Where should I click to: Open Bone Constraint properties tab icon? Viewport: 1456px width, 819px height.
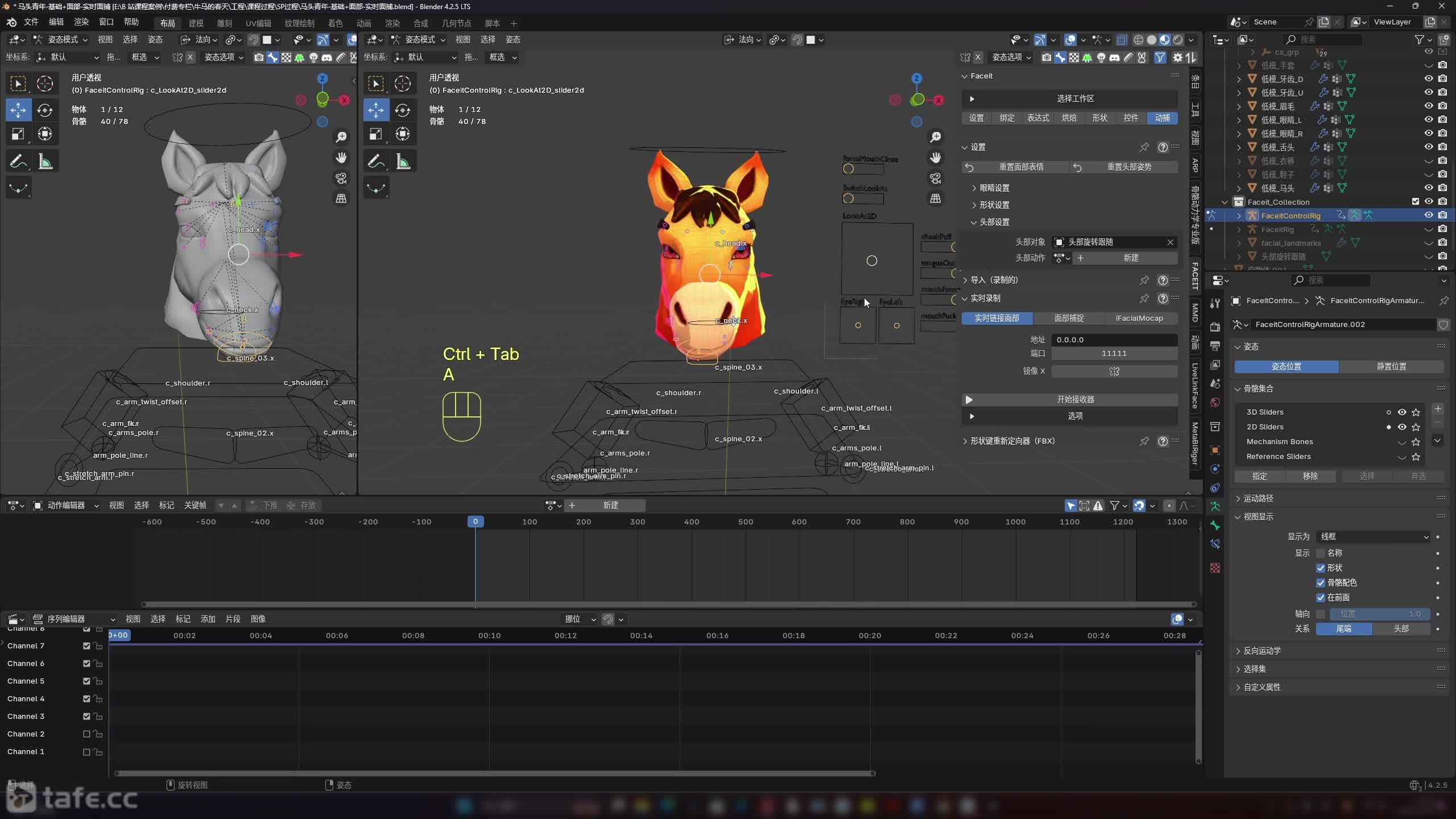coord(1215,544)
